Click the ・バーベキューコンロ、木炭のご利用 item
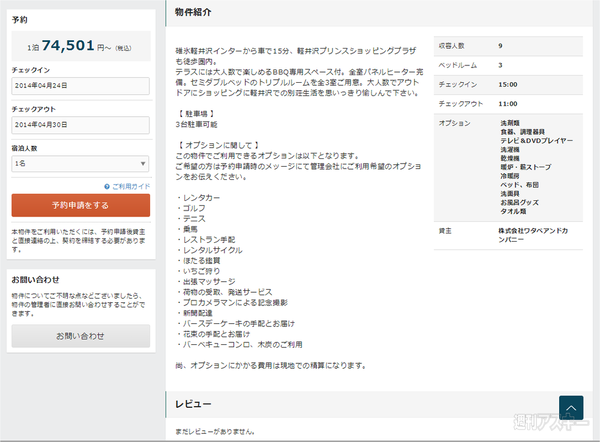Viewport: 600px width, 442px height. [x=239, y=344]
